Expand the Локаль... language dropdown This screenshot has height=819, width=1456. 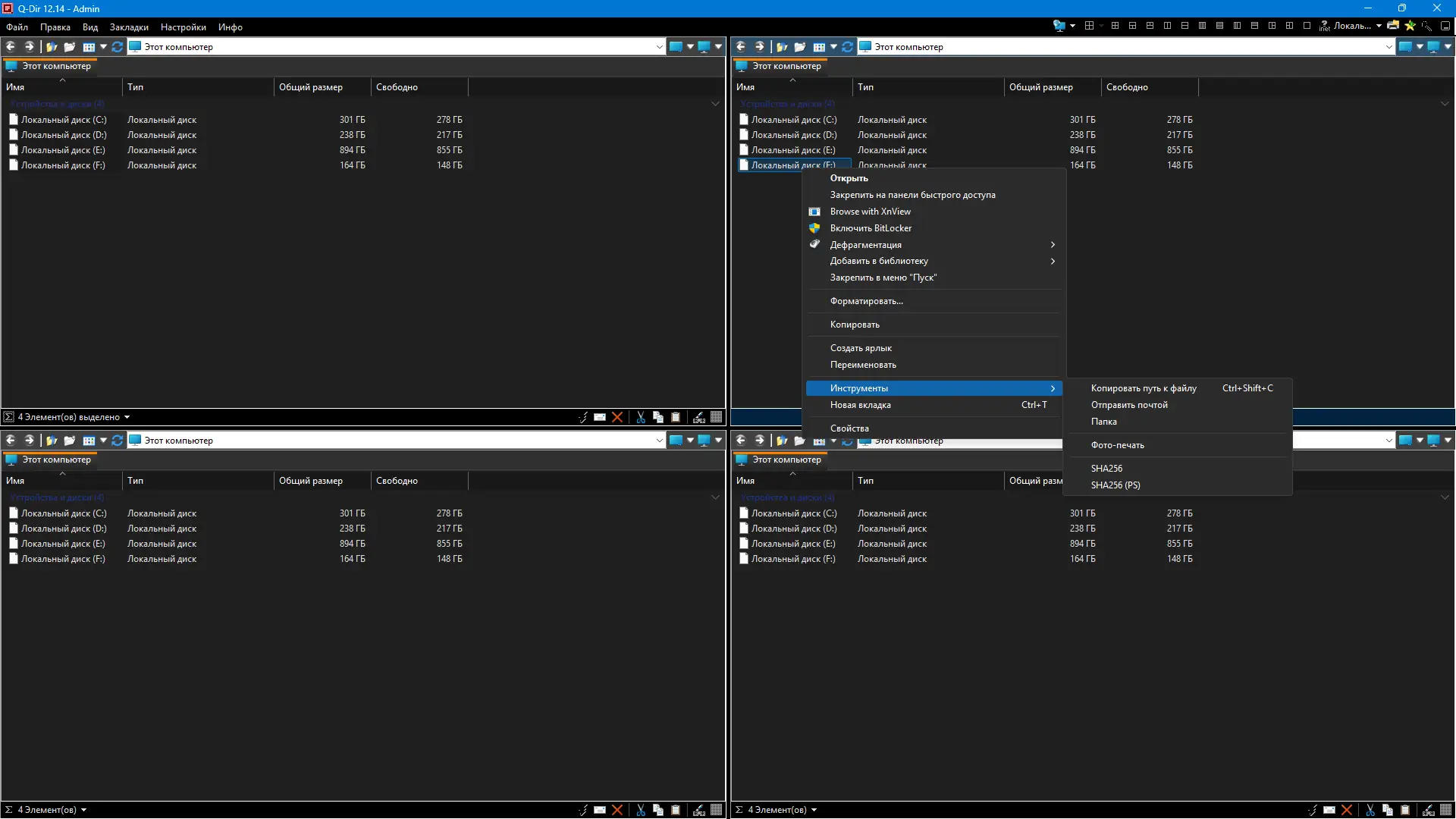[x=1379, y=26]
